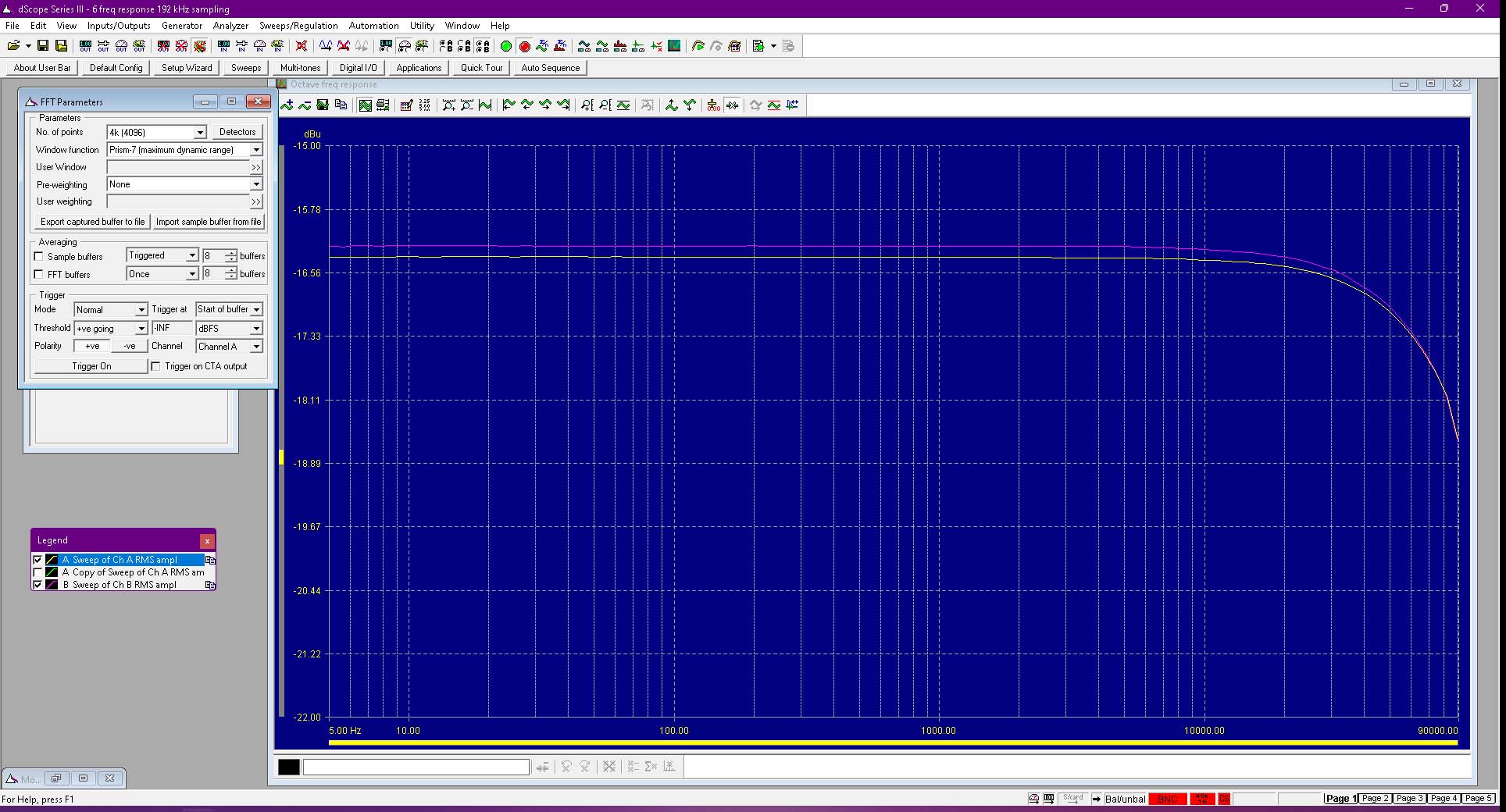Open the Threshold +ve going dropdown

141,329
